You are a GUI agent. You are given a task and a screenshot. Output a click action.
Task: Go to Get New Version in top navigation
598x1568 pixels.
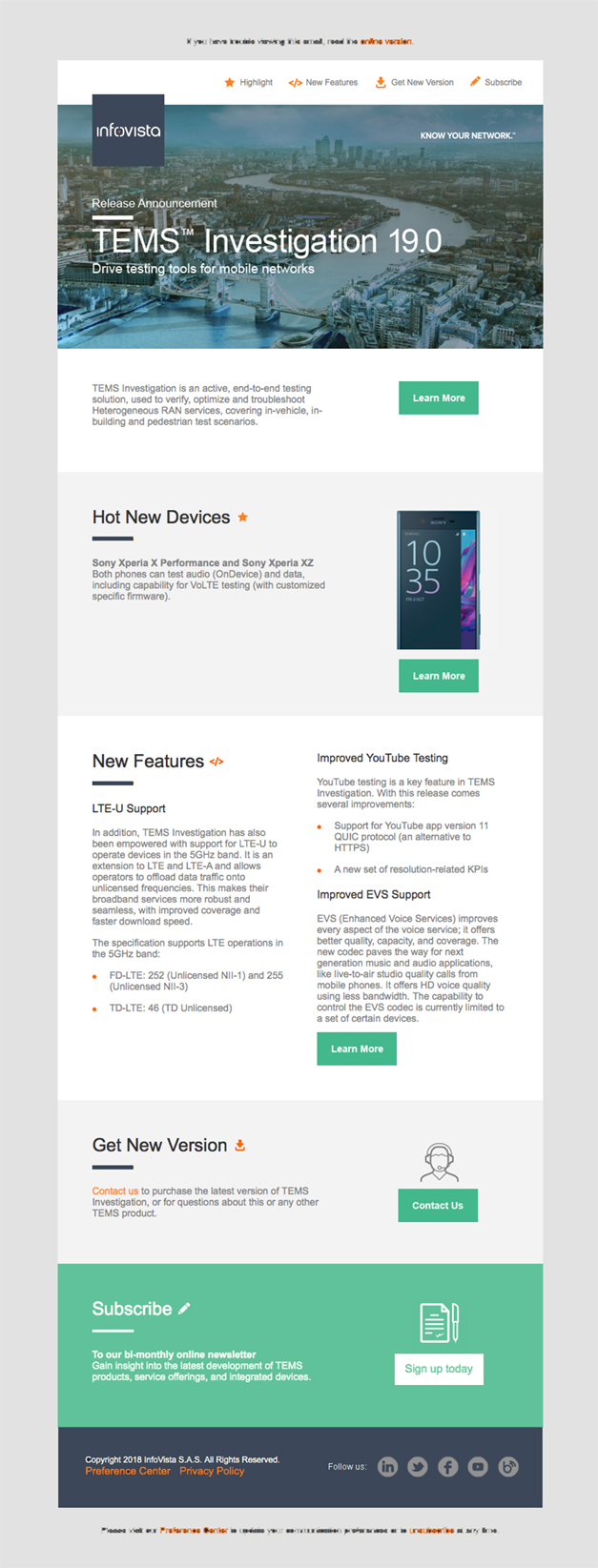(x=414, y=82)
